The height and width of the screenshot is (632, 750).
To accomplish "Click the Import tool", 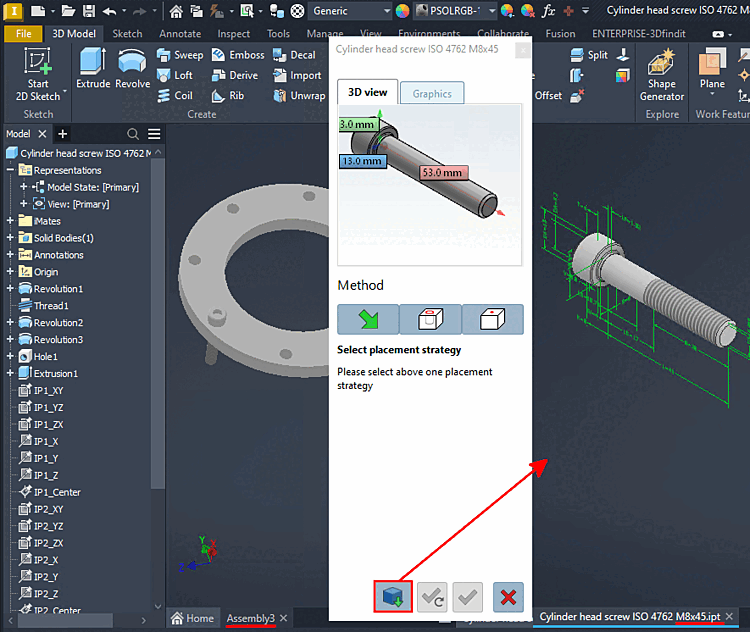I will (x=297, y=75).
